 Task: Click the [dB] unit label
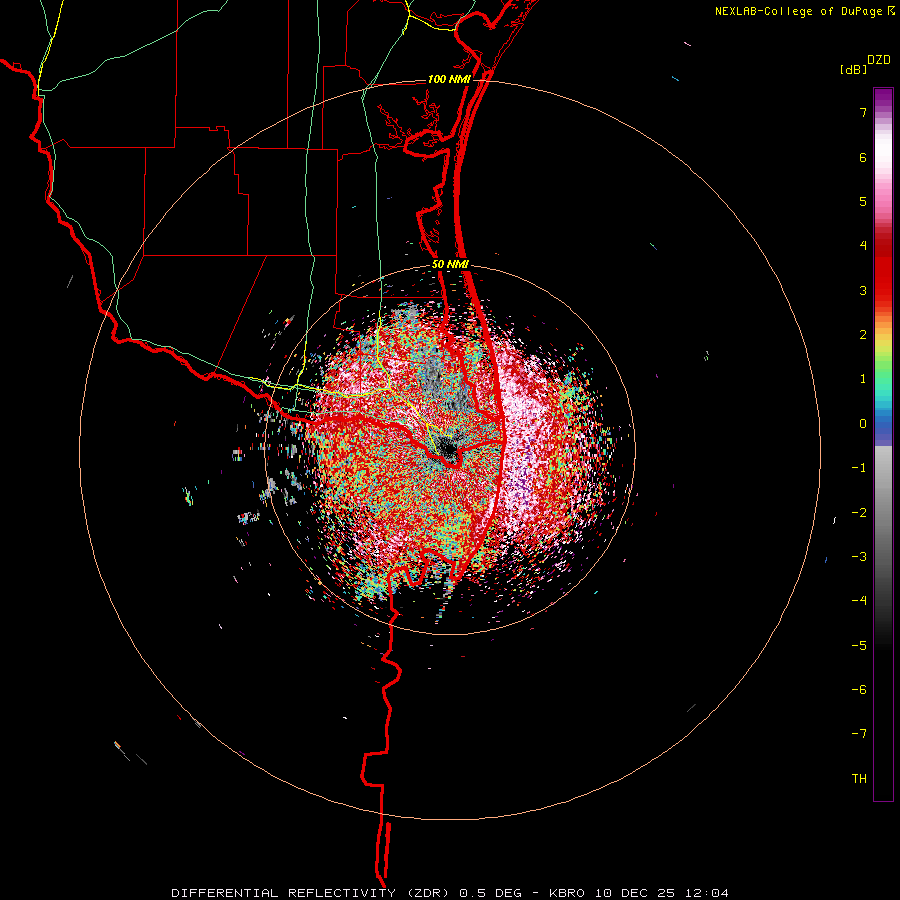click(853, 69)
